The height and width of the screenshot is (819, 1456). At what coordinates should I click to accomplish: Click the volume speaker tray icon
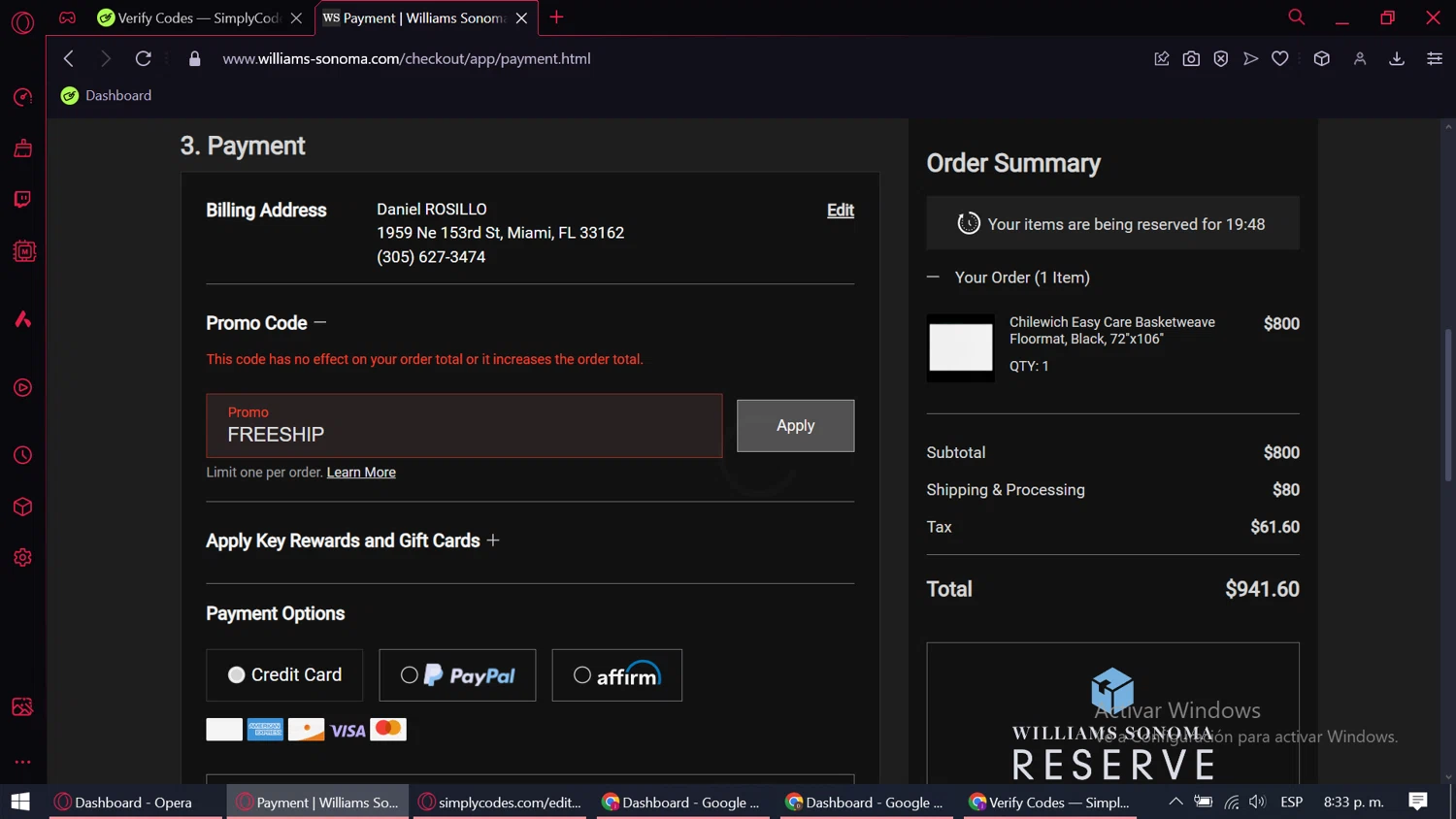click(1258, 802)
